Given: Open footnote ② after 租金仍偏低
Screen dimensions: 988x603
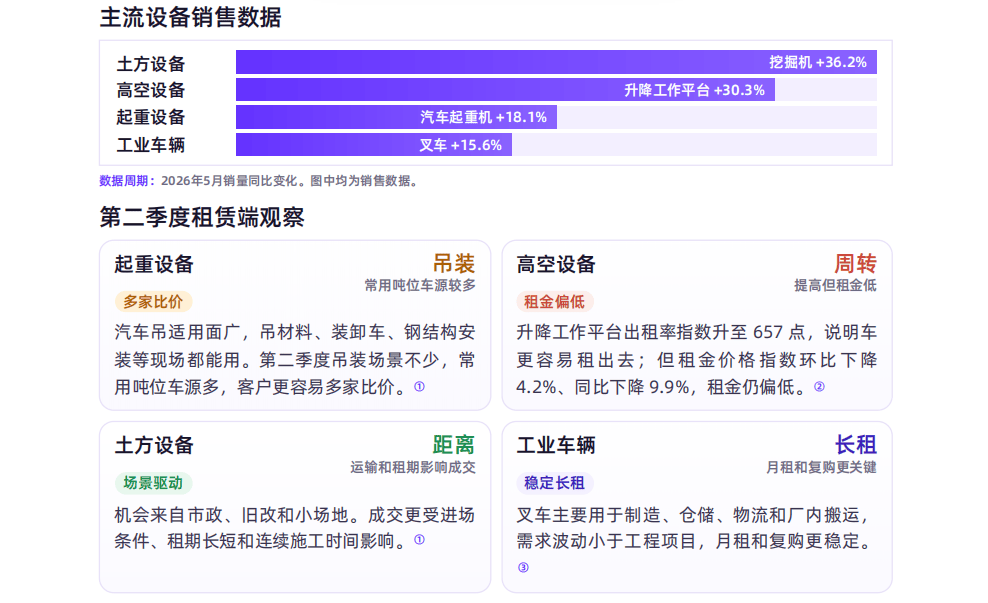Looking at the screenshot, I should [819, 386].
